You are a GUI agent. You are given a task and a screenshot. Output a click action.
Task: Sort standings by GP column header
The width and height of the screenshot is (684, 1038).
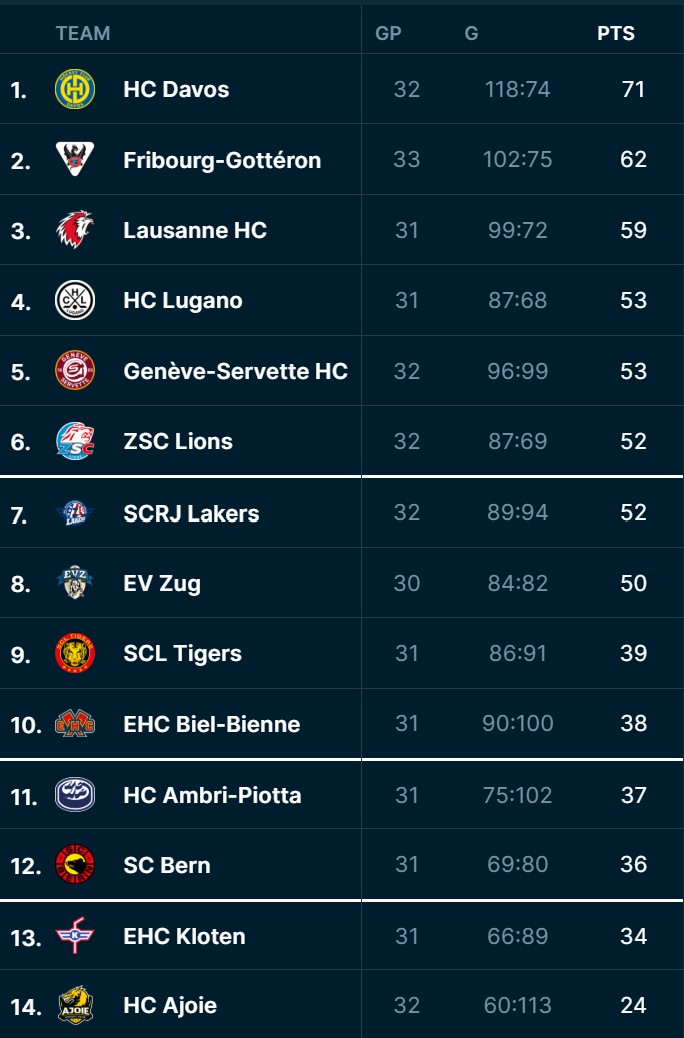pos(388,33)
